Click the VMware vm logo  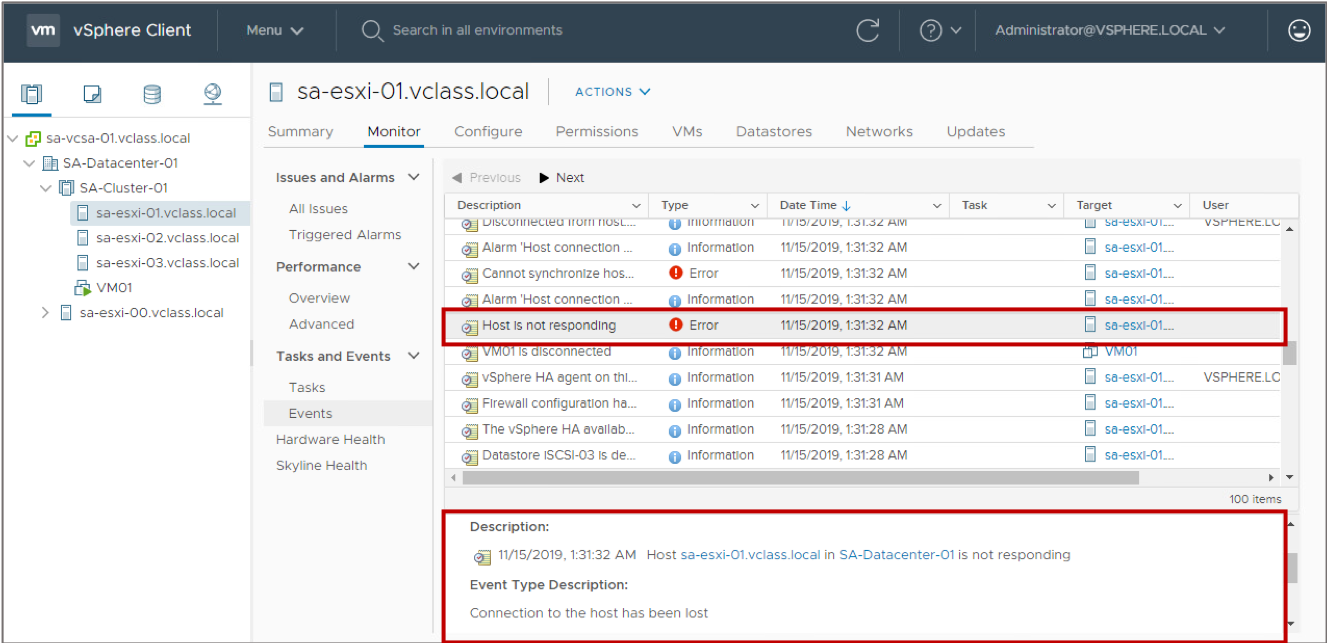coord(42,30)
